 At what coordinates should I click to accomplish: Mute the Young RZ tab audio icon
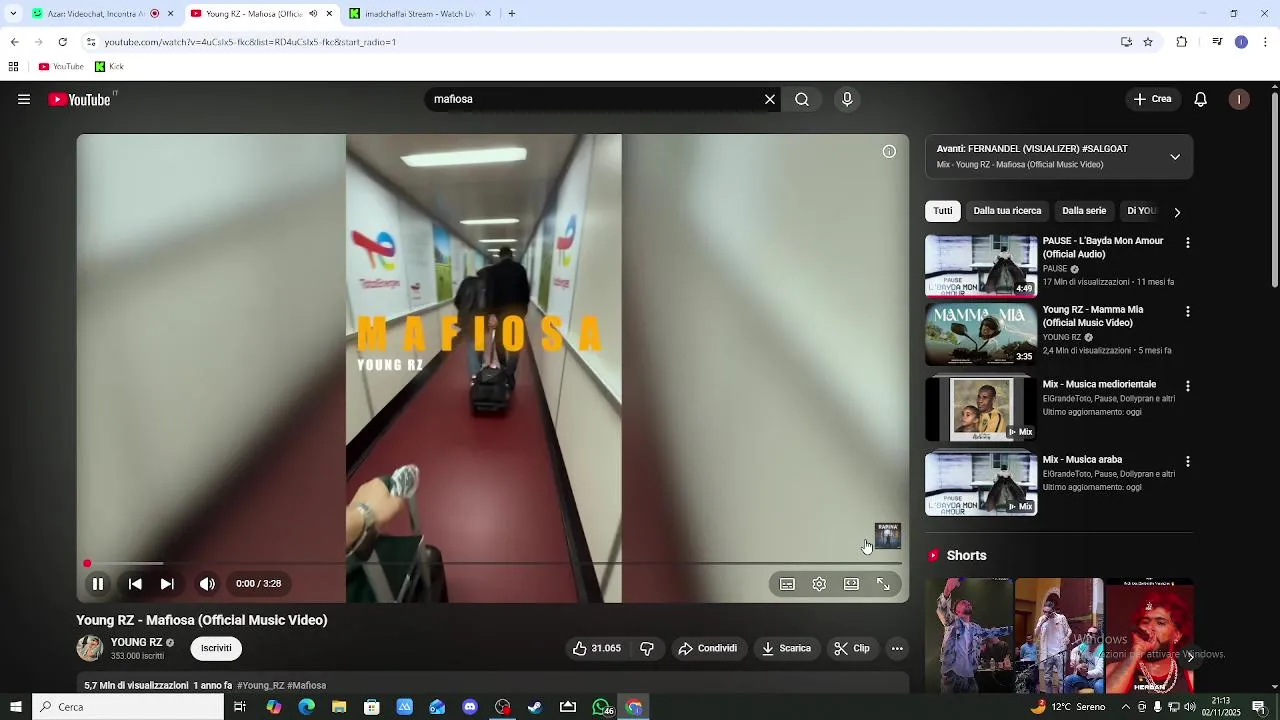[313, 14]
